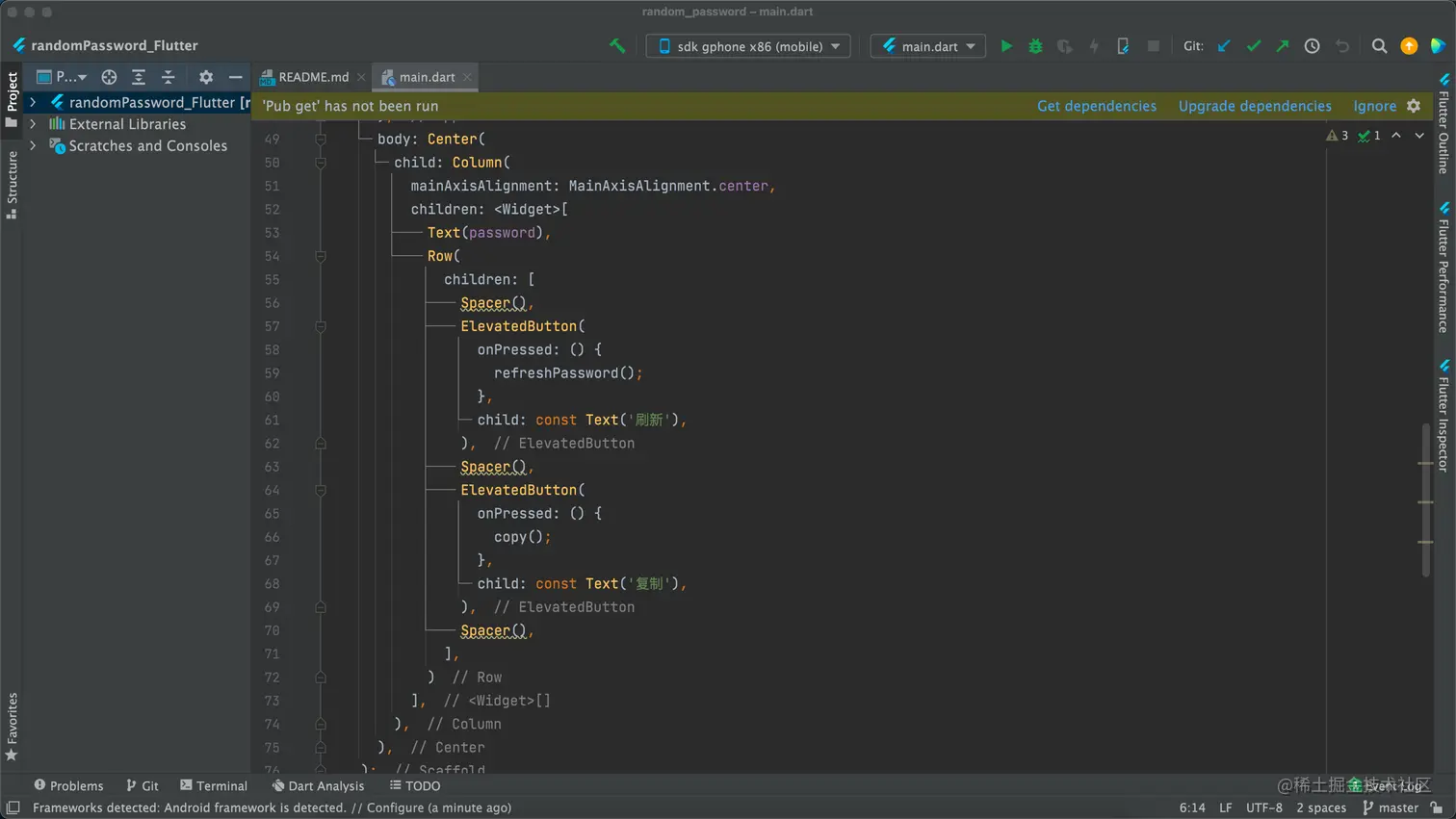Click the Flutter Hot Reload lightning icon
1456x819 pixels.
(x=1094, y=46)
